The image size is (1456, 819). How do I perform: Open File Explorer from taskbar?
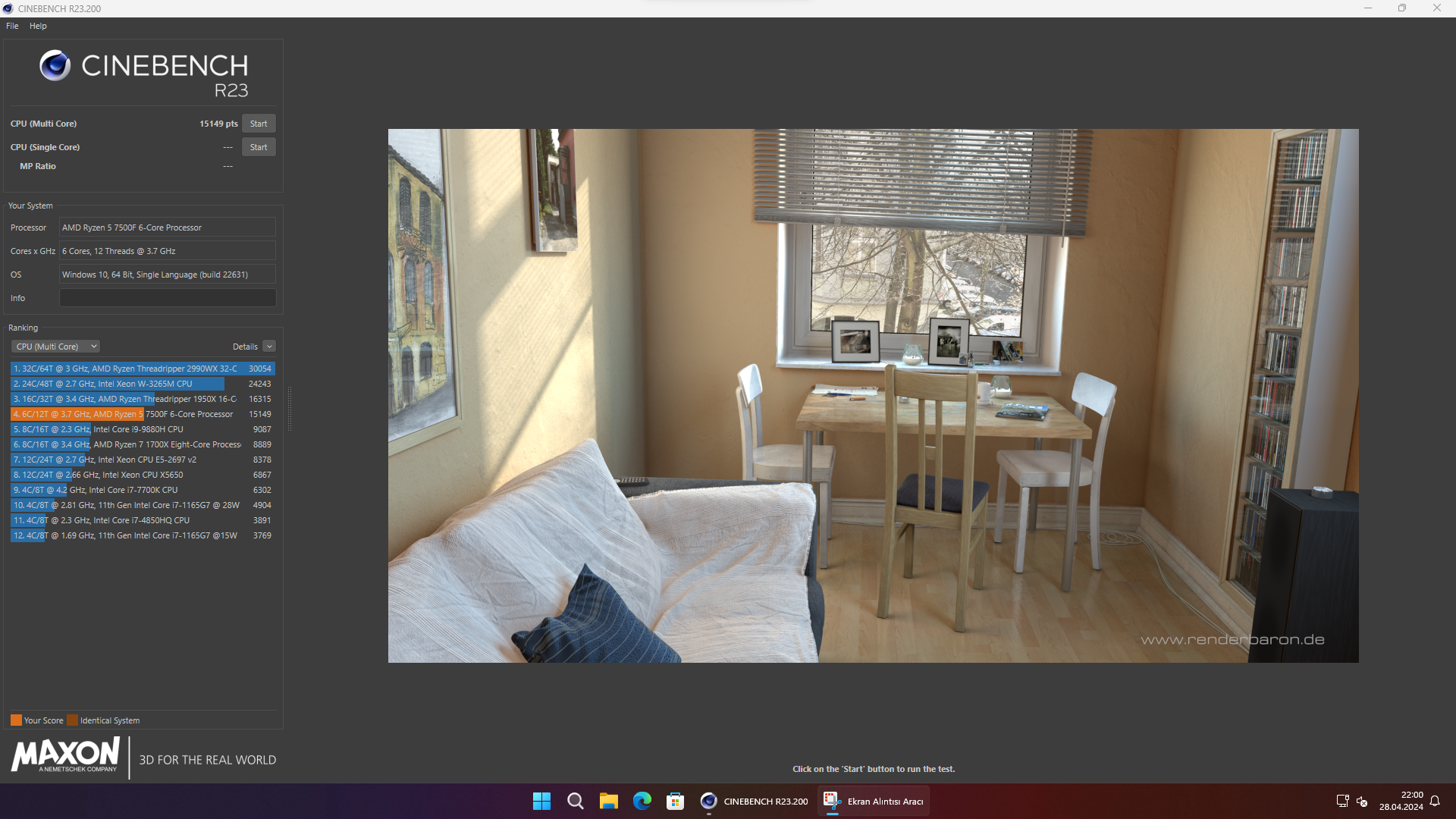tap(608, 801)
